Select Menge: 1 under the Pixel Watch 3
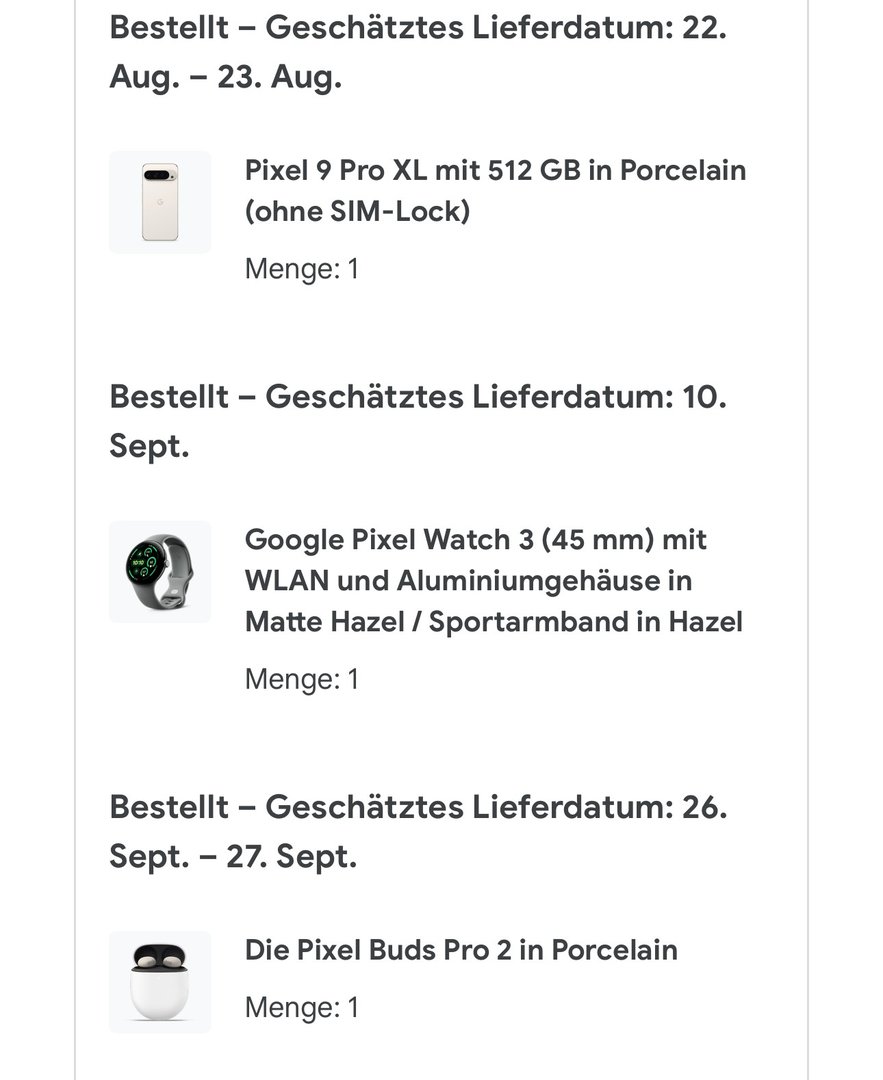 tap(301, 680)
